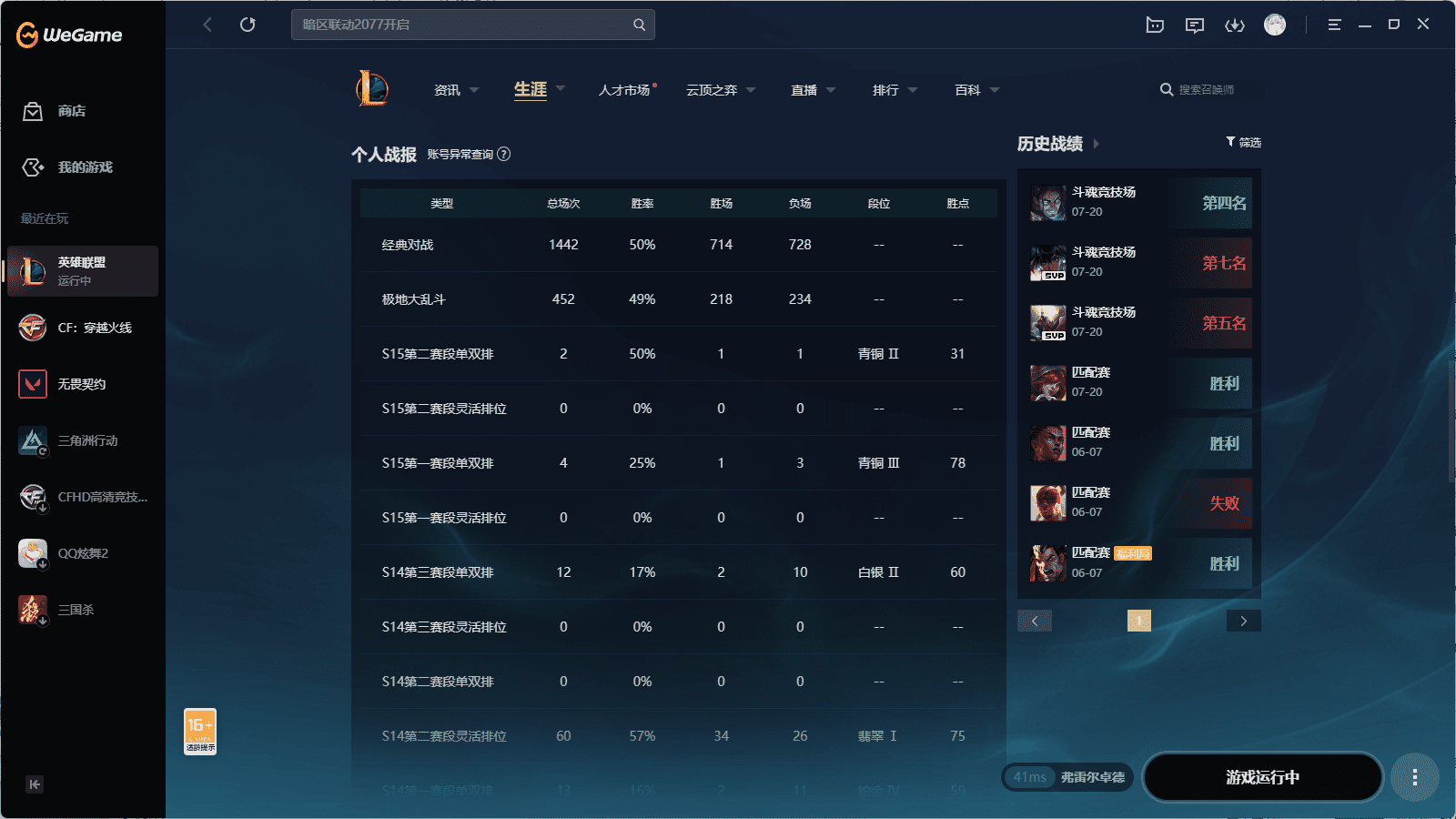
Task: Click the League of Legends logo icon
Action: [x=372, y=89]
